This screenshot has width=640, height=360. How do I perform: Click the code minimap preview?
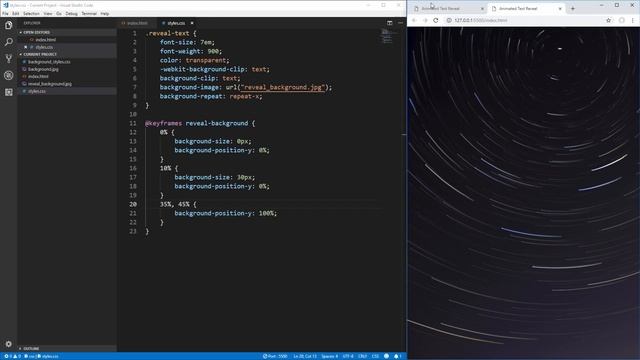pyautogui.click(x=386, y=36)
